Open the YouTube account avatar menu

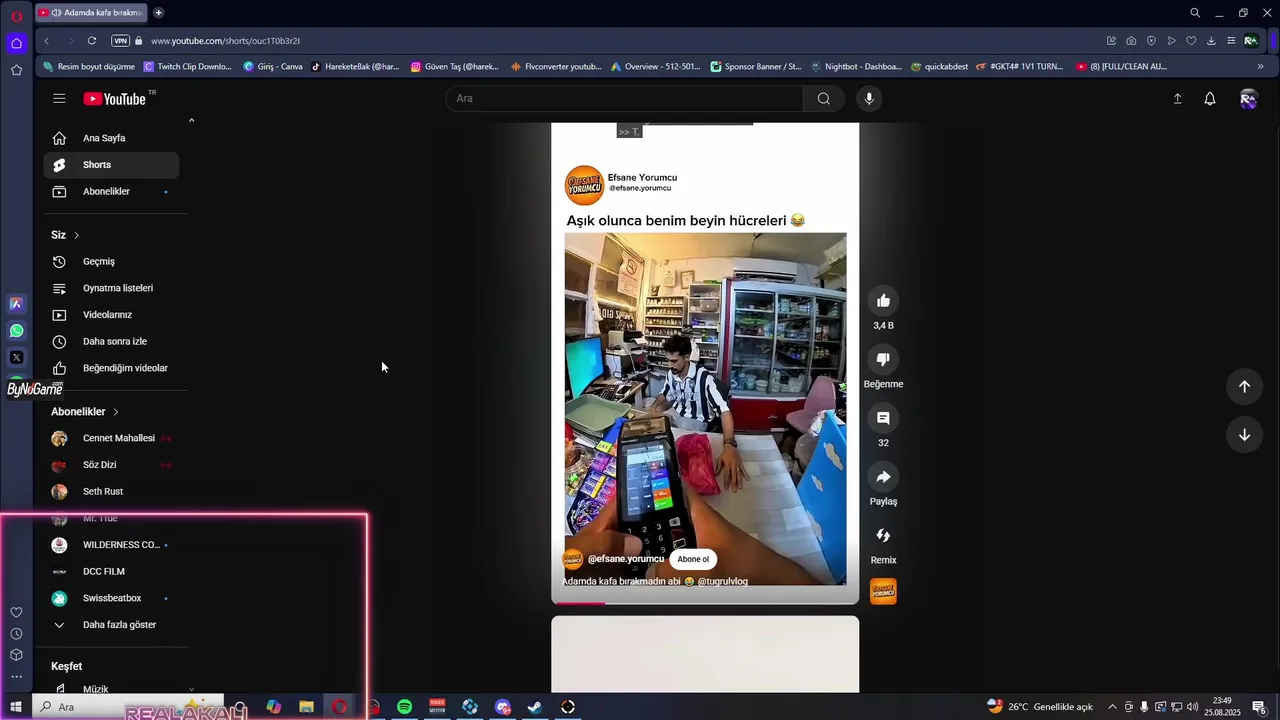pyautogui.click(x=1248, y=98)
